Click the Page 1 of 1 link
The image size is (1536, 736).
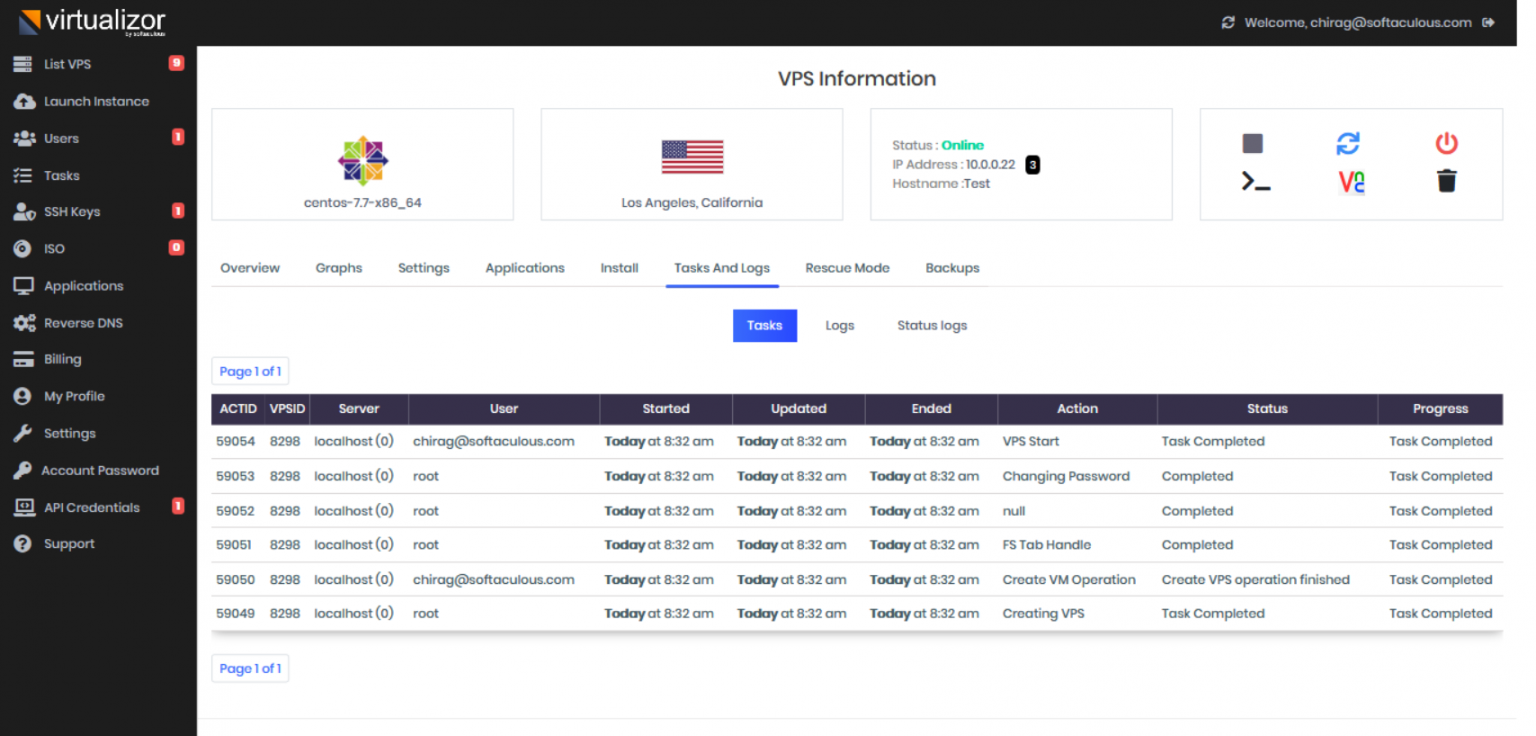click(x=250, y=370)
